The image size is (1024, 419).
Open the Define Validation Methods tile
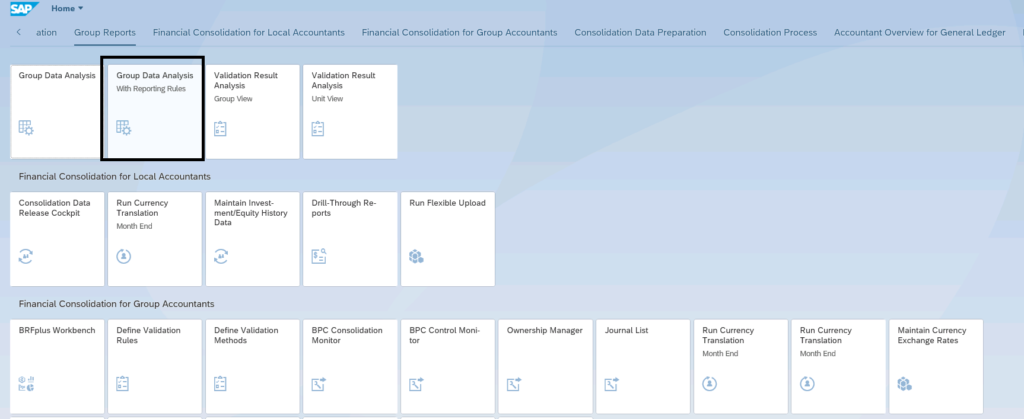253,367
